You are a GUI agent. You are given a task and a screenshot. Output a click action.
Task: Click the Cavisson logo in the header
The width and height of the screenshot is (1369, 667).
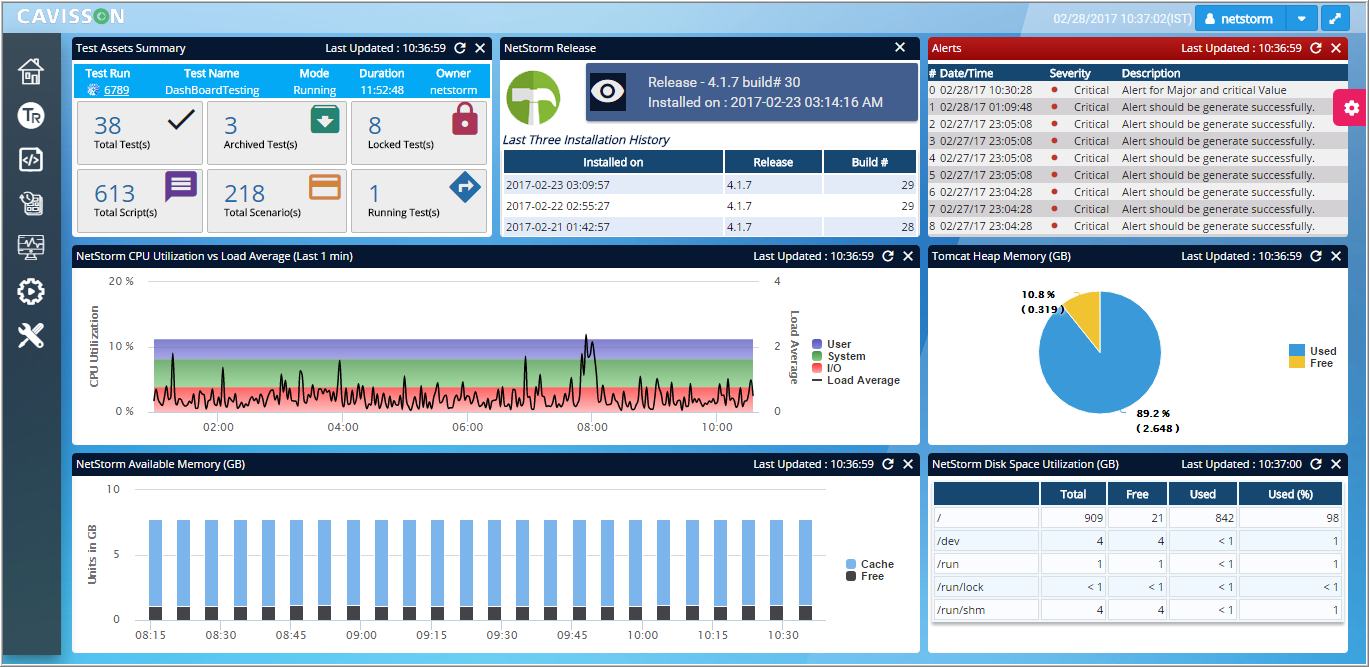click(71, 16)
